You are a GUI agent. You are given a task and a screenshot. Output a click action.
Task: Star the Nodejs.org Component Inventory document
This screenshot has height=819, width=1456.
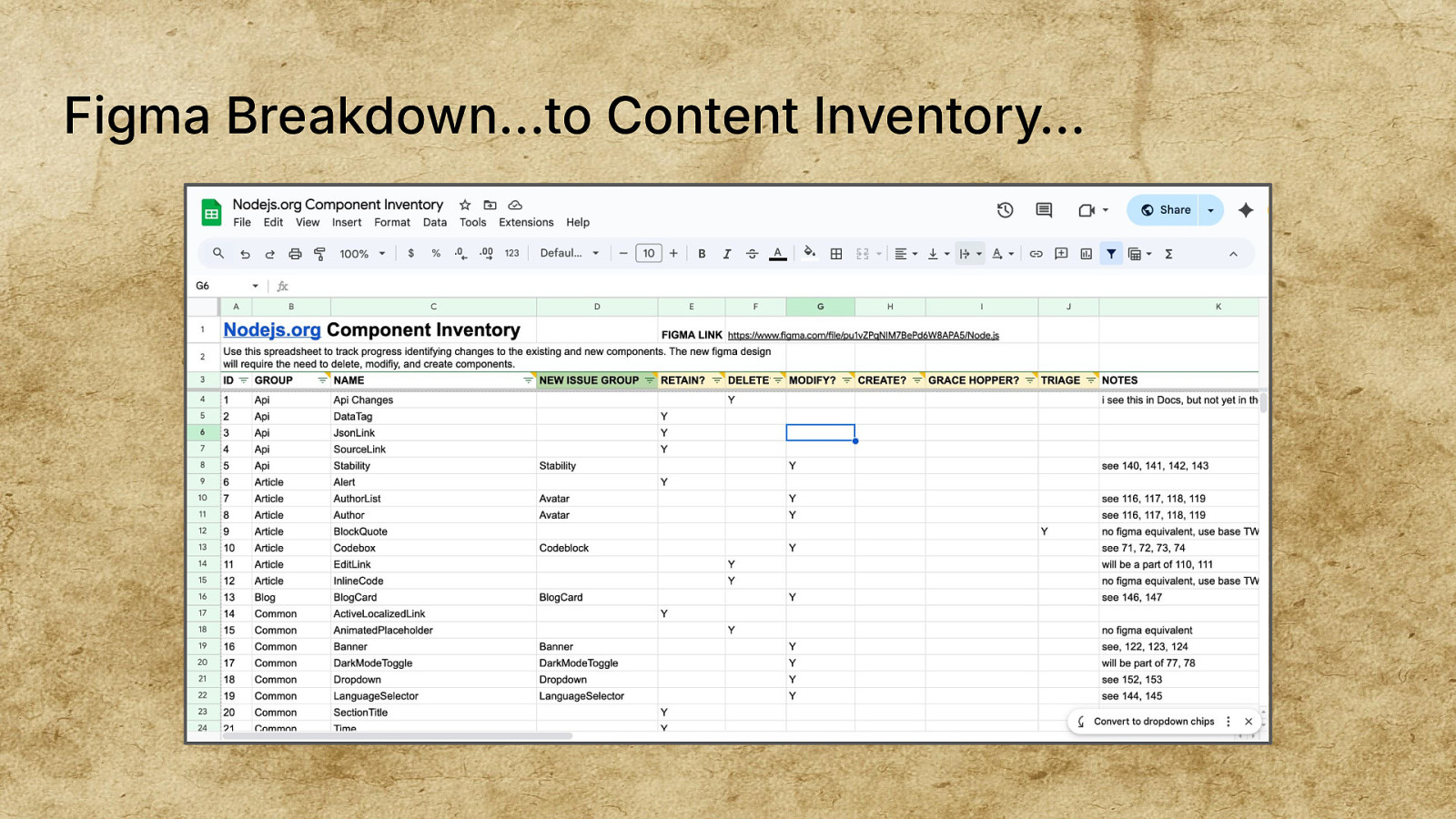coord(465,205)
